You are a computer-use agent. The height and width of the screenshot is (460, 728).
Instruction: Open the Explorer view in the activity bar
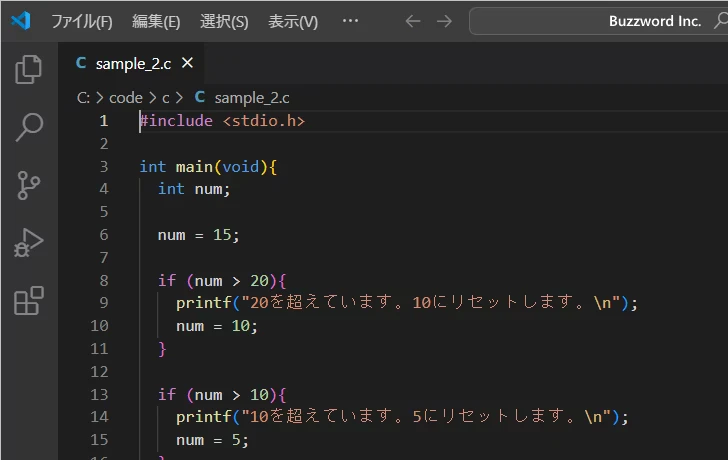click(x=29, y=70)
